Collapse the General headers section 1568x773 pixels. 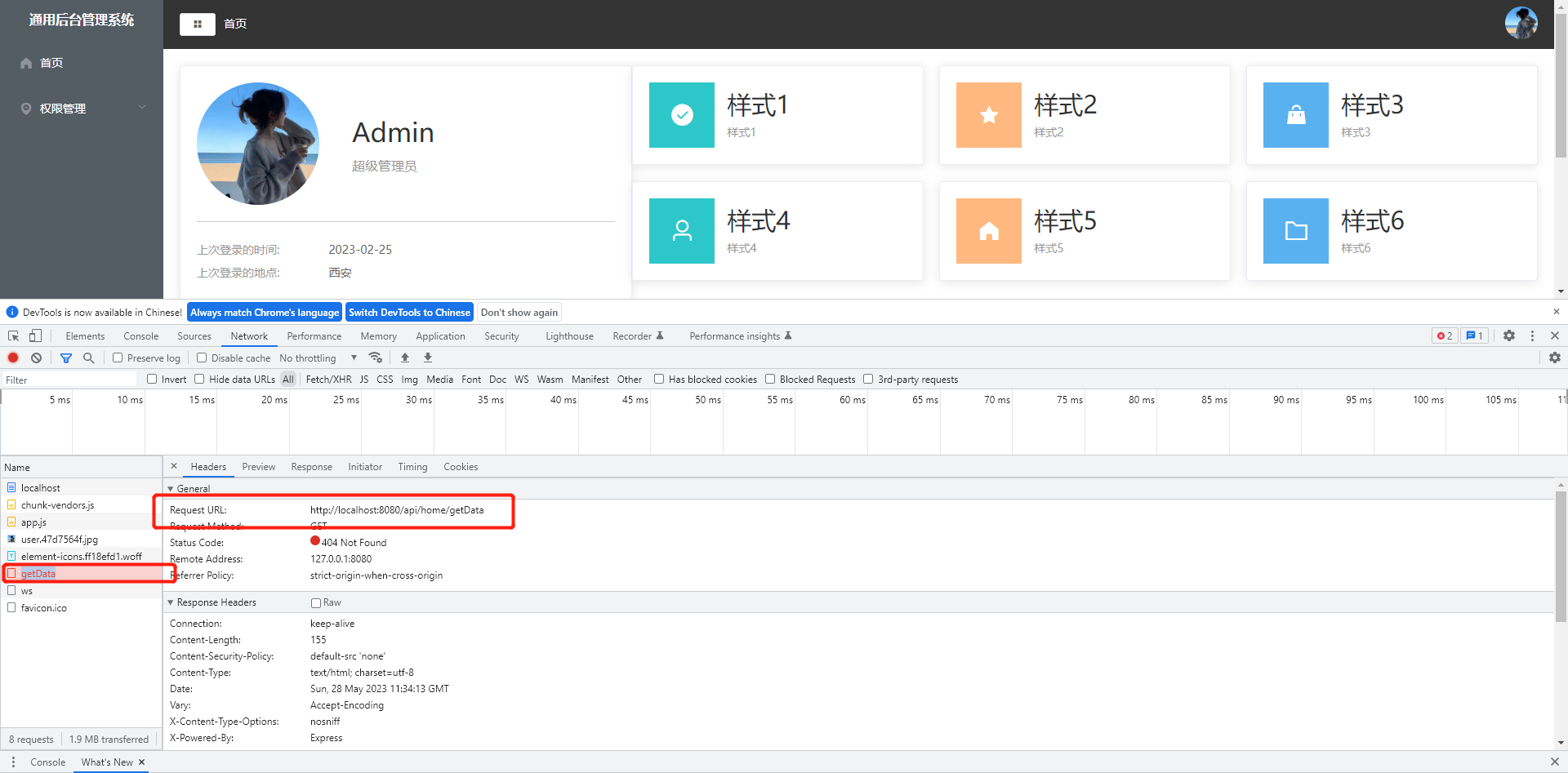(x=171, y=489)
